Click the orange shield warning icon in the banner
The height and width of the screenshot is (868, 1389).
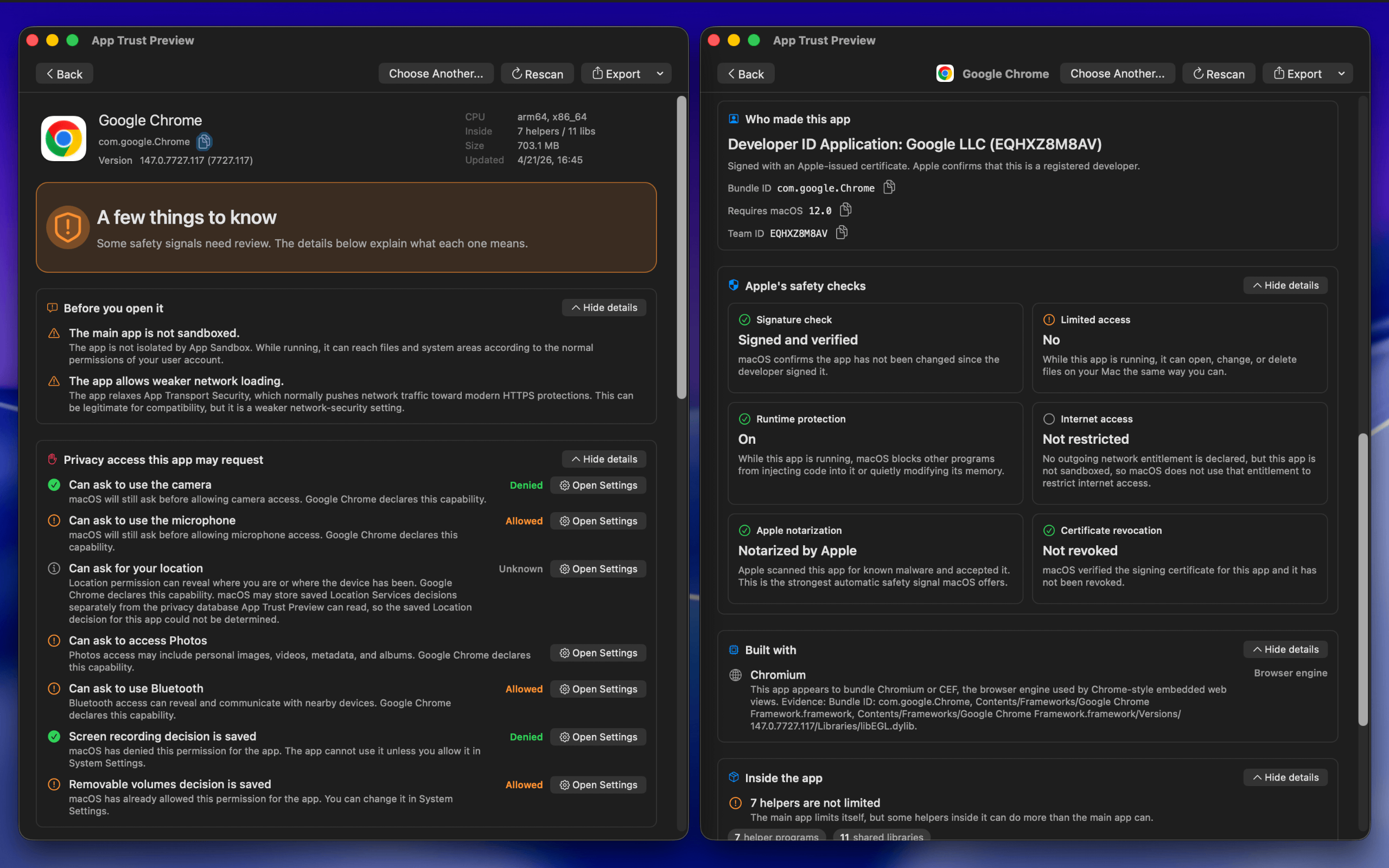coord(68,227)
